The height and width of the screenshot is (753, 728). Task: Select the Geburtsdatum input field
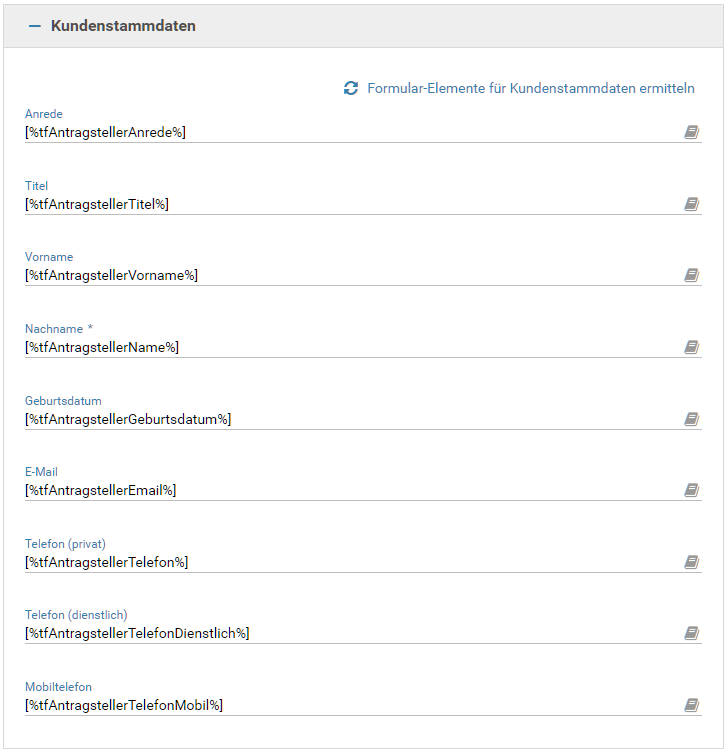click(x=350, y=419)
